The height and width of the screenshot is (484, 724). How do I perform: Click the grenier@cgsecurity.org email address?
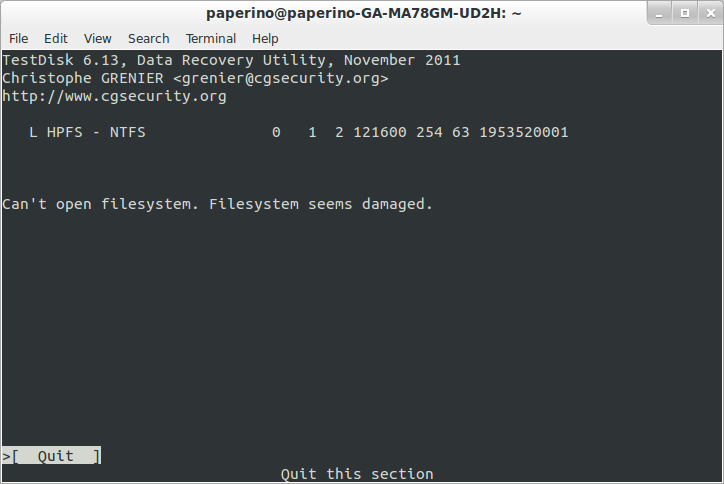281,79
